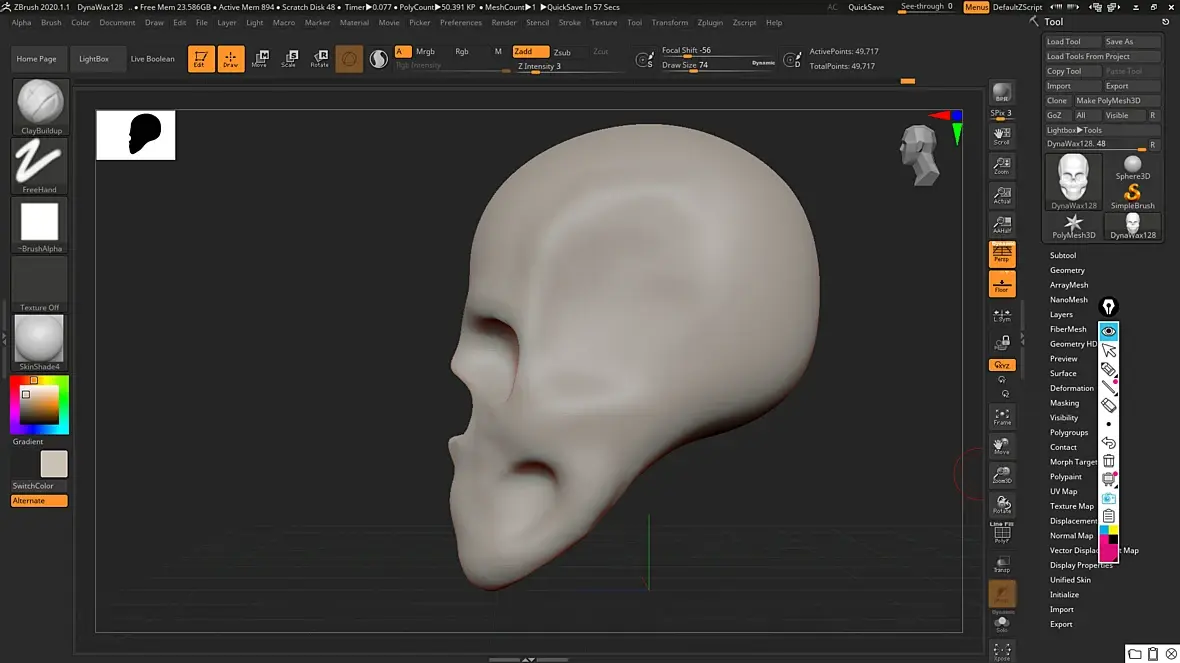Click the QuickSave button

tap(865, 7)
